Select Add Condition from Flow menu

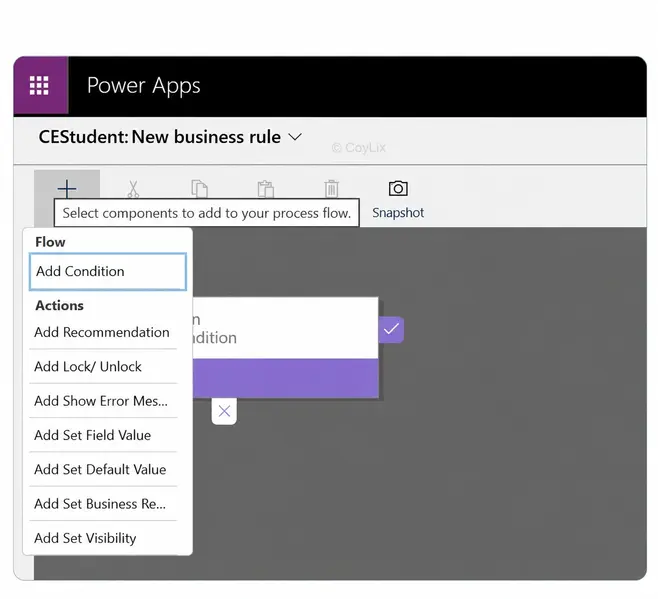(108, 272)
